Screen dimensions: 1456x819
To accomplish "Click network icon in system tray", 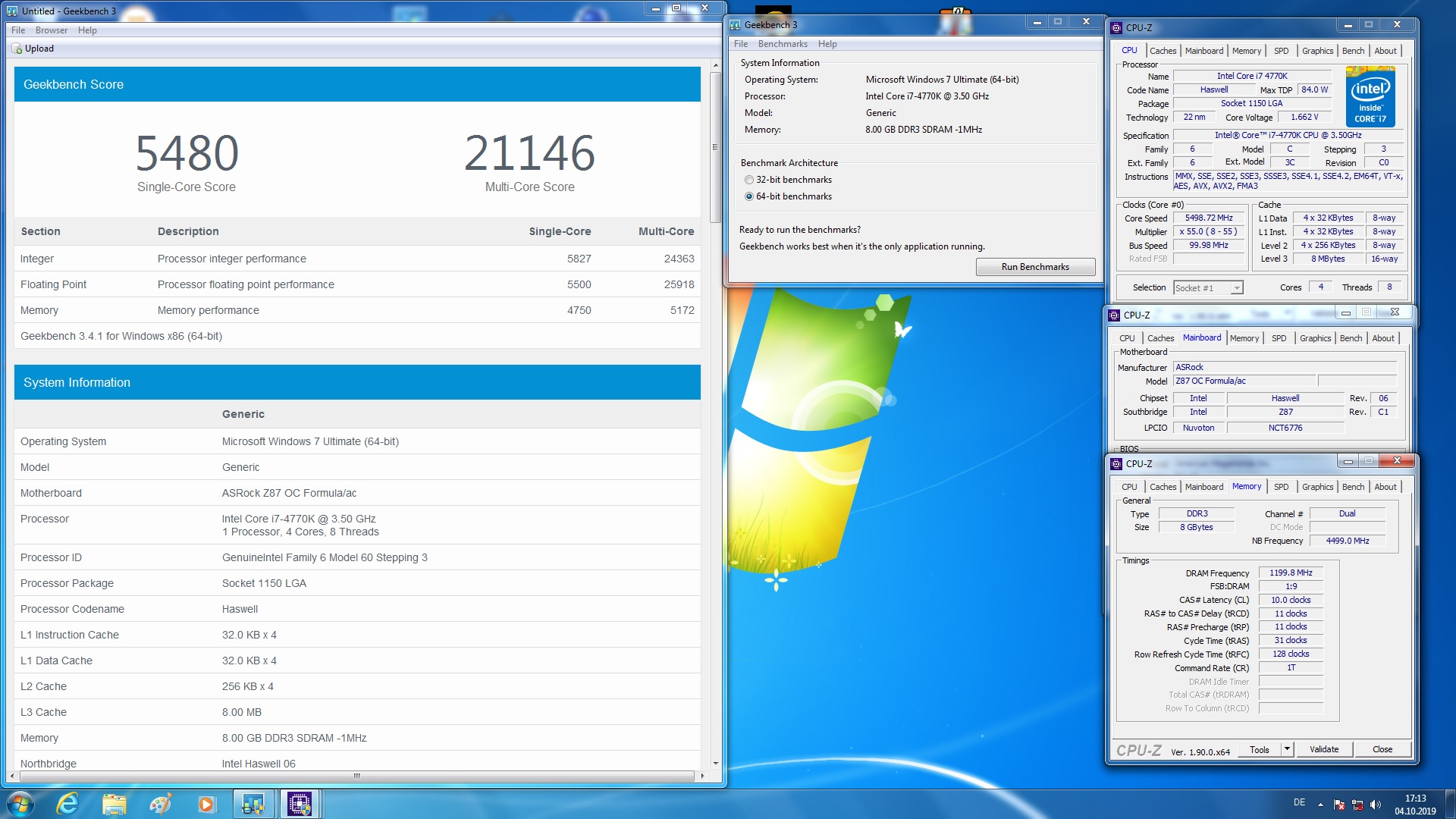I will pyautogui.click(x=1357, y=805).
